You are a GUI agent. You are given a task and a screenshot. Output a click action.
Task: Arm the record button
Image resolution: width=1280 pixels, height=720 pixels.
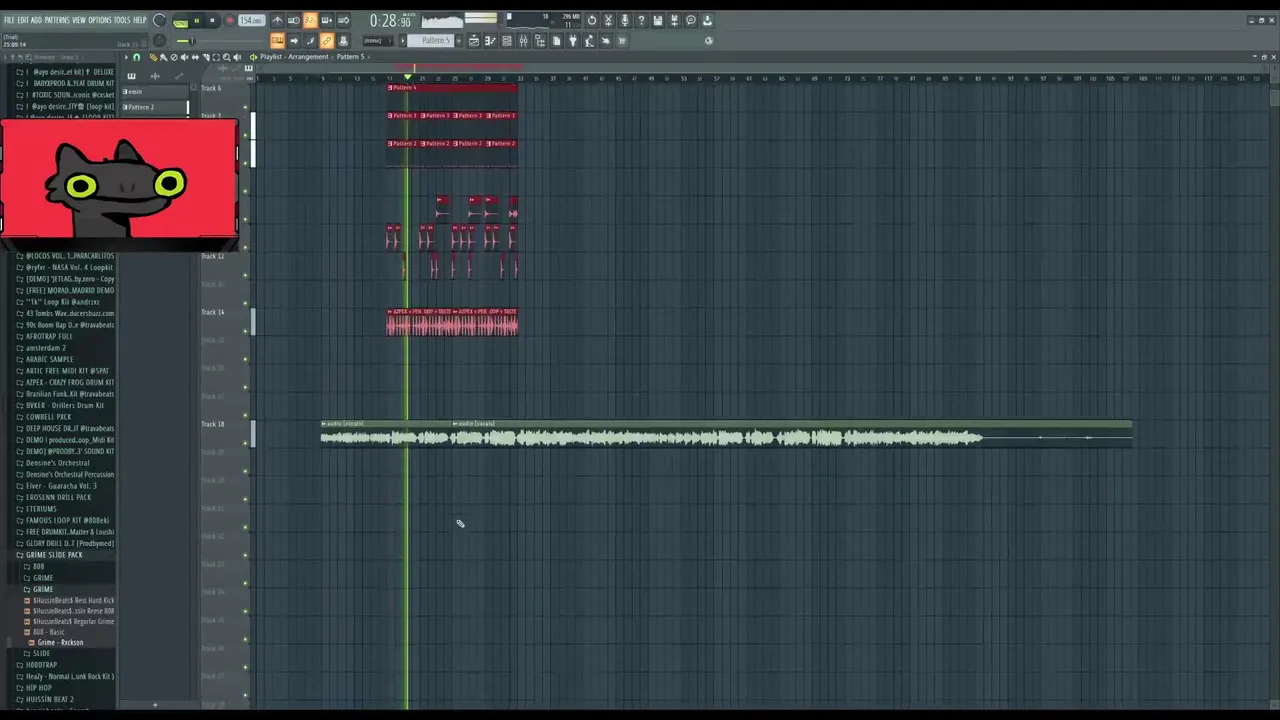click(x=230, y=20)
